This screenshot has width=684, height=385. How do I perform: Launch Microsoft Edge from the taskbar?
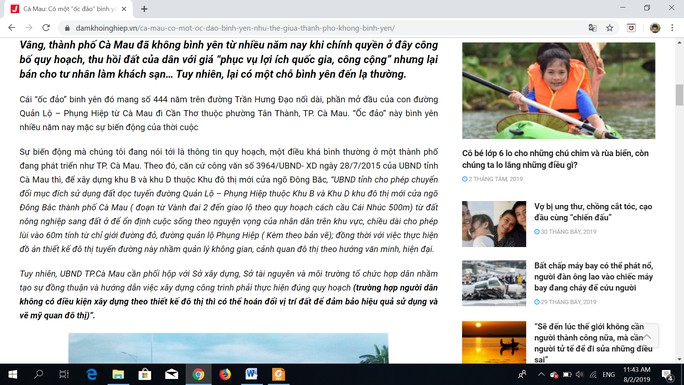(92, 374)
